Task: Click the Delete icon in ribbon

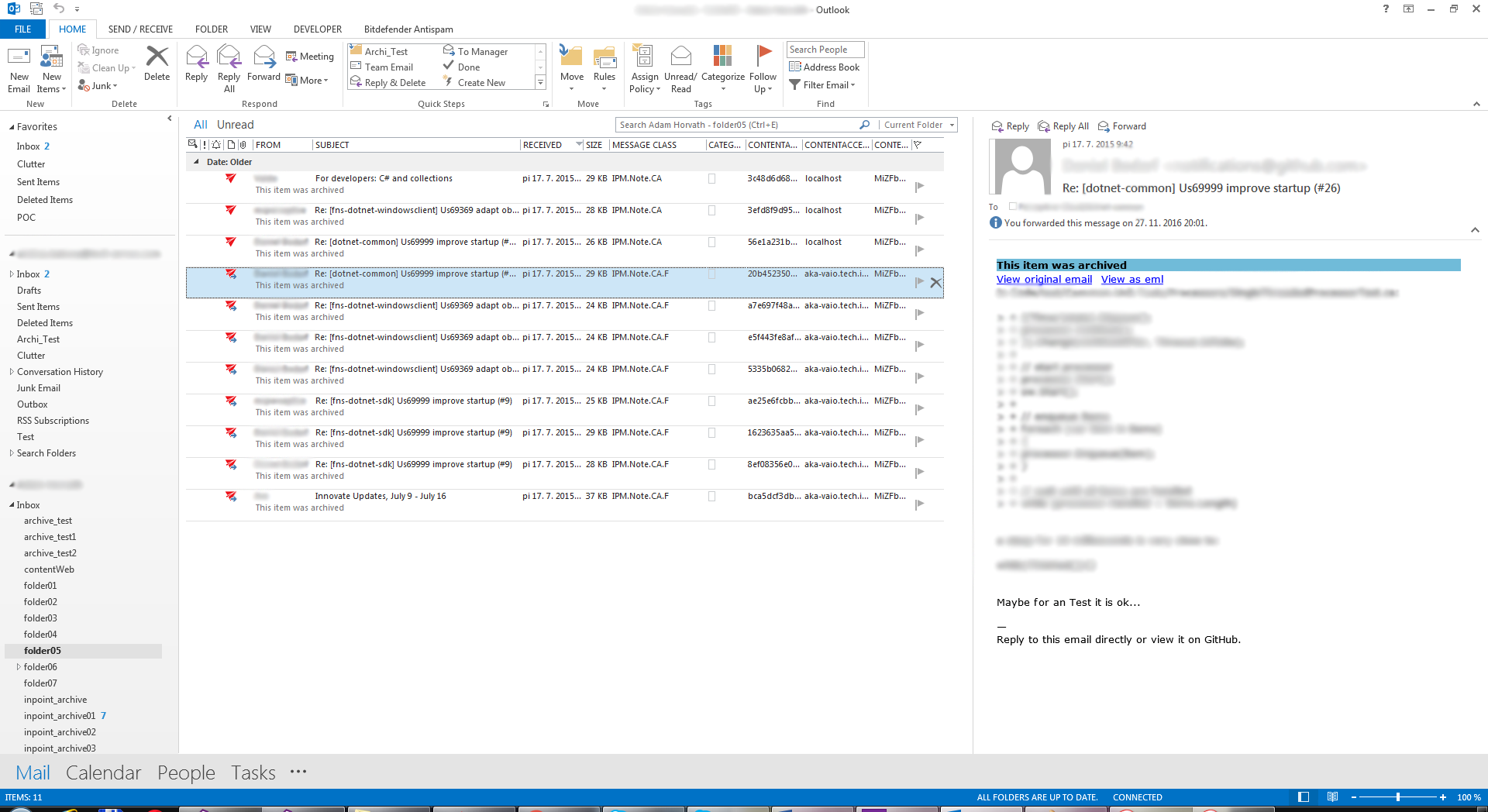Action: (x=157, y=58)
